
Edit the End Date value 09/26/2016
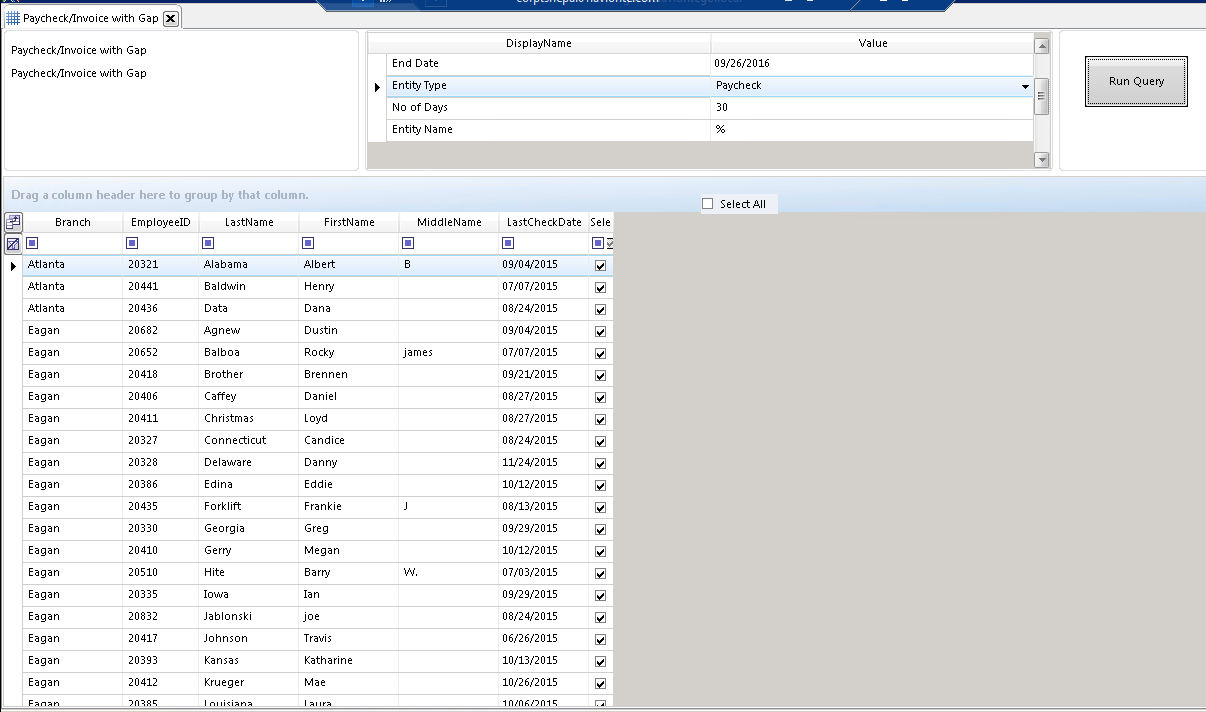[872, 63]
